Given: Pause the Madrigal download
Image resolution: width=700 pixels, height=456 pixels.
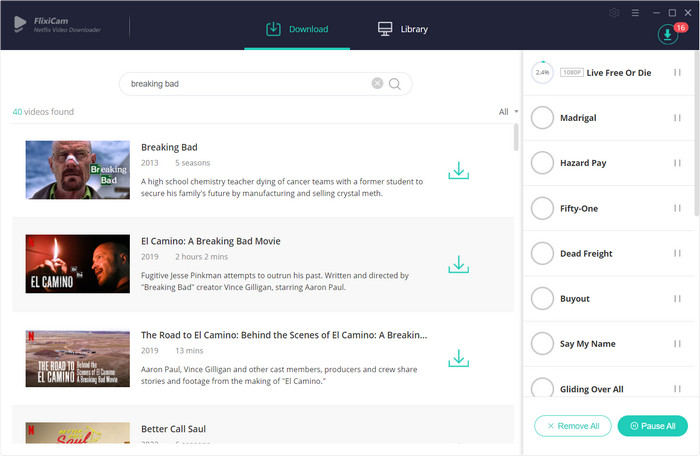Looking at the screenshot, I should click(x=677, y=118).
